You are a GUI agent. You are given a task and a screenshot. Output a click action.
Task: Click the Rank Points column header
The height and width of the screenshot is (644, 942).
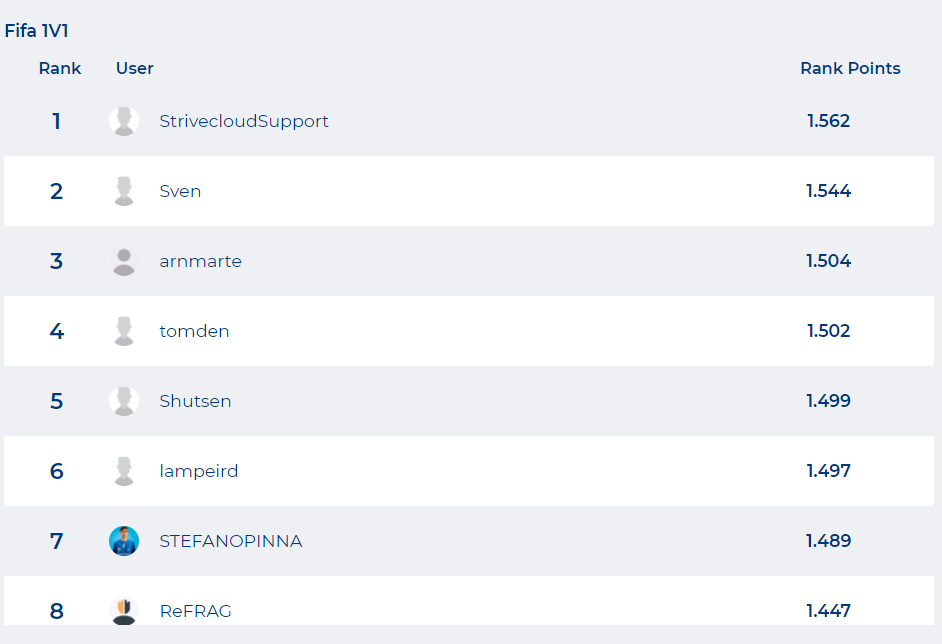[850, 68]
